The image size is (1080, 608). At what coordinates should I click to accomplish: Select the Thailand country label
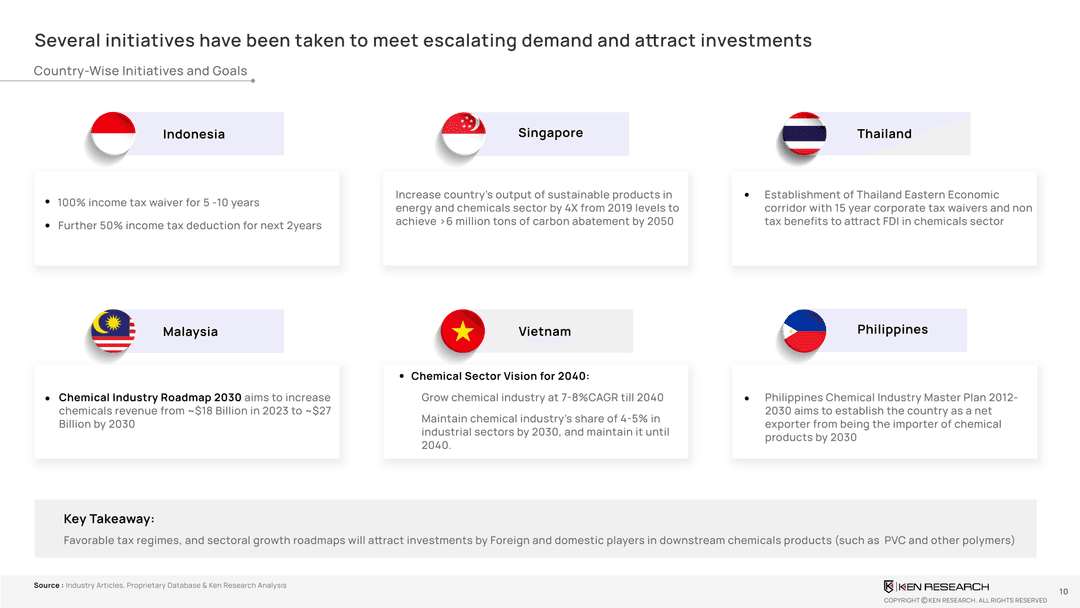884,134
